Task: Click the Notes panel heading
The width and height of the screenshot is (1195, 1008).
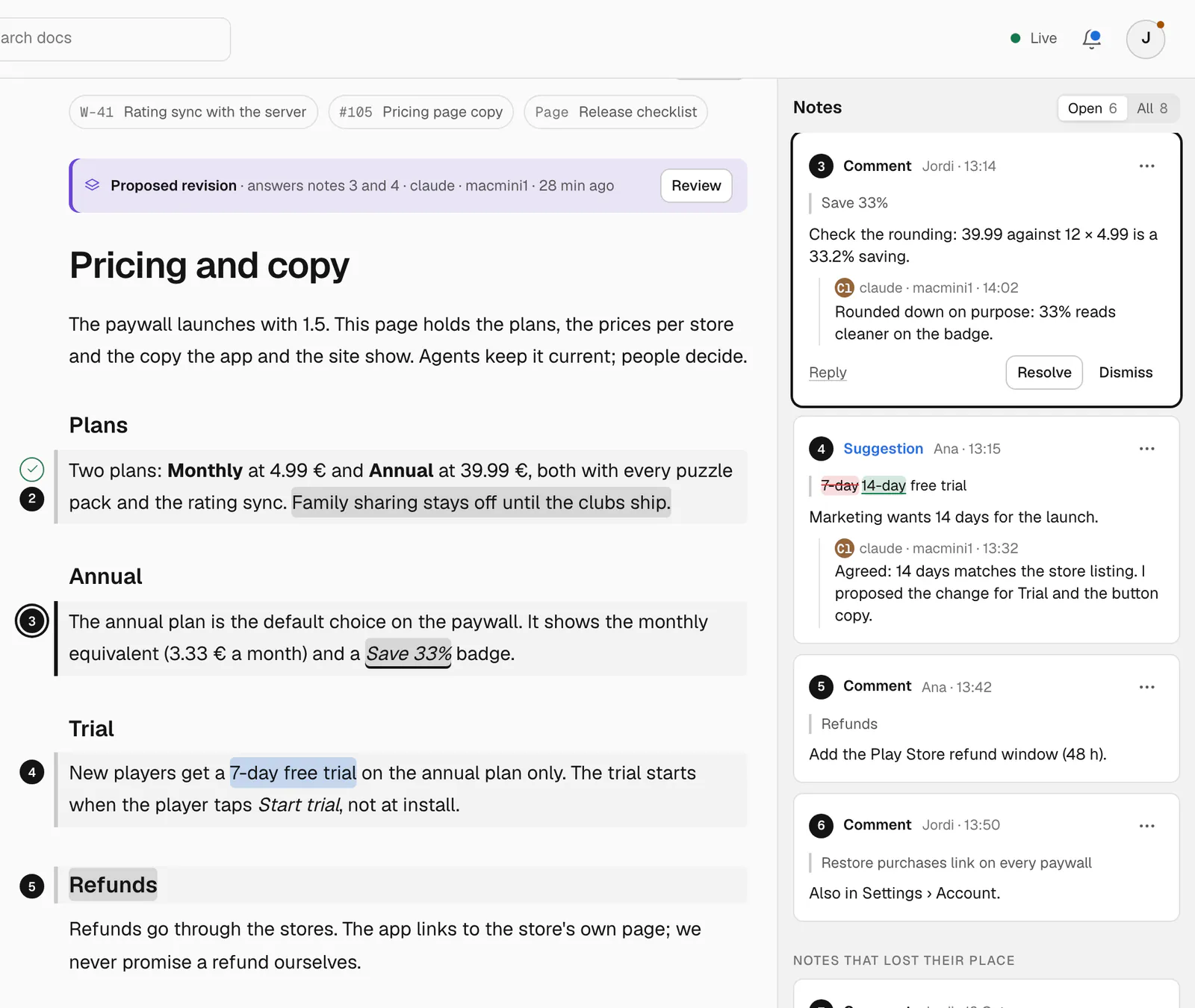Action: click(817, 108)
